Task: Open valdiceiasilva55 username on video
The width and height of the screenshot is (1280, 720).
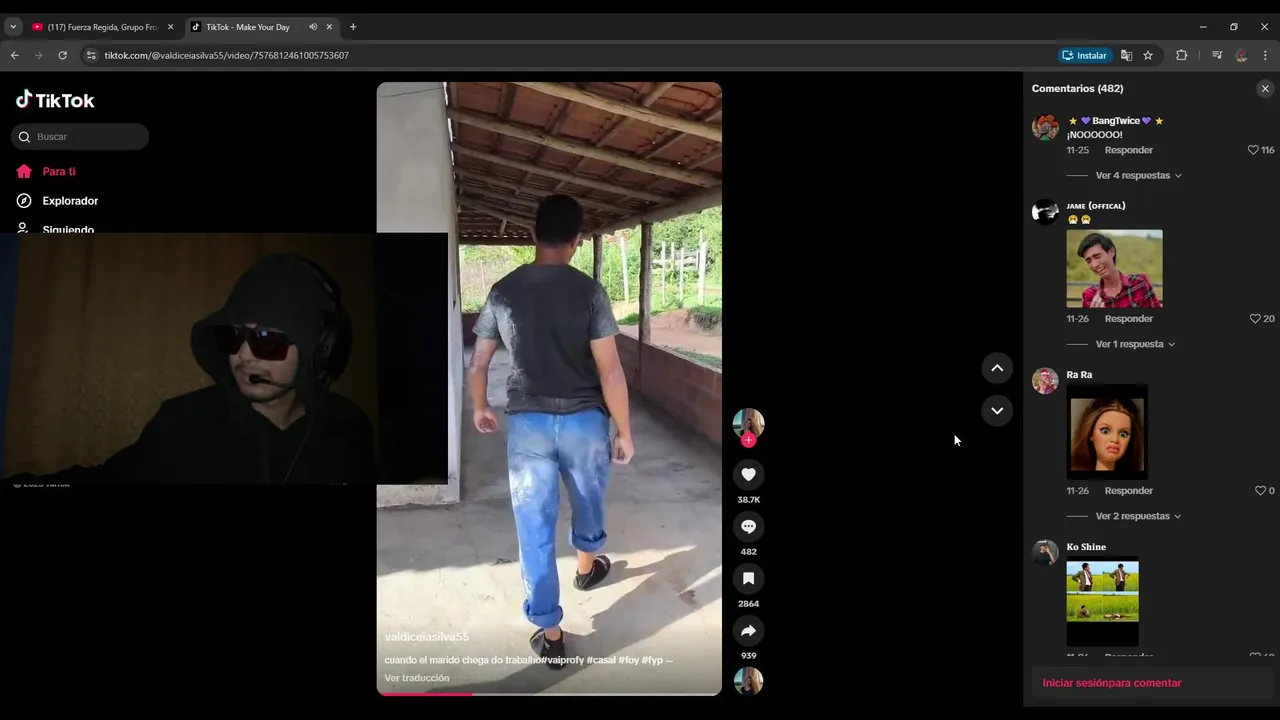Action: (426, 637)
